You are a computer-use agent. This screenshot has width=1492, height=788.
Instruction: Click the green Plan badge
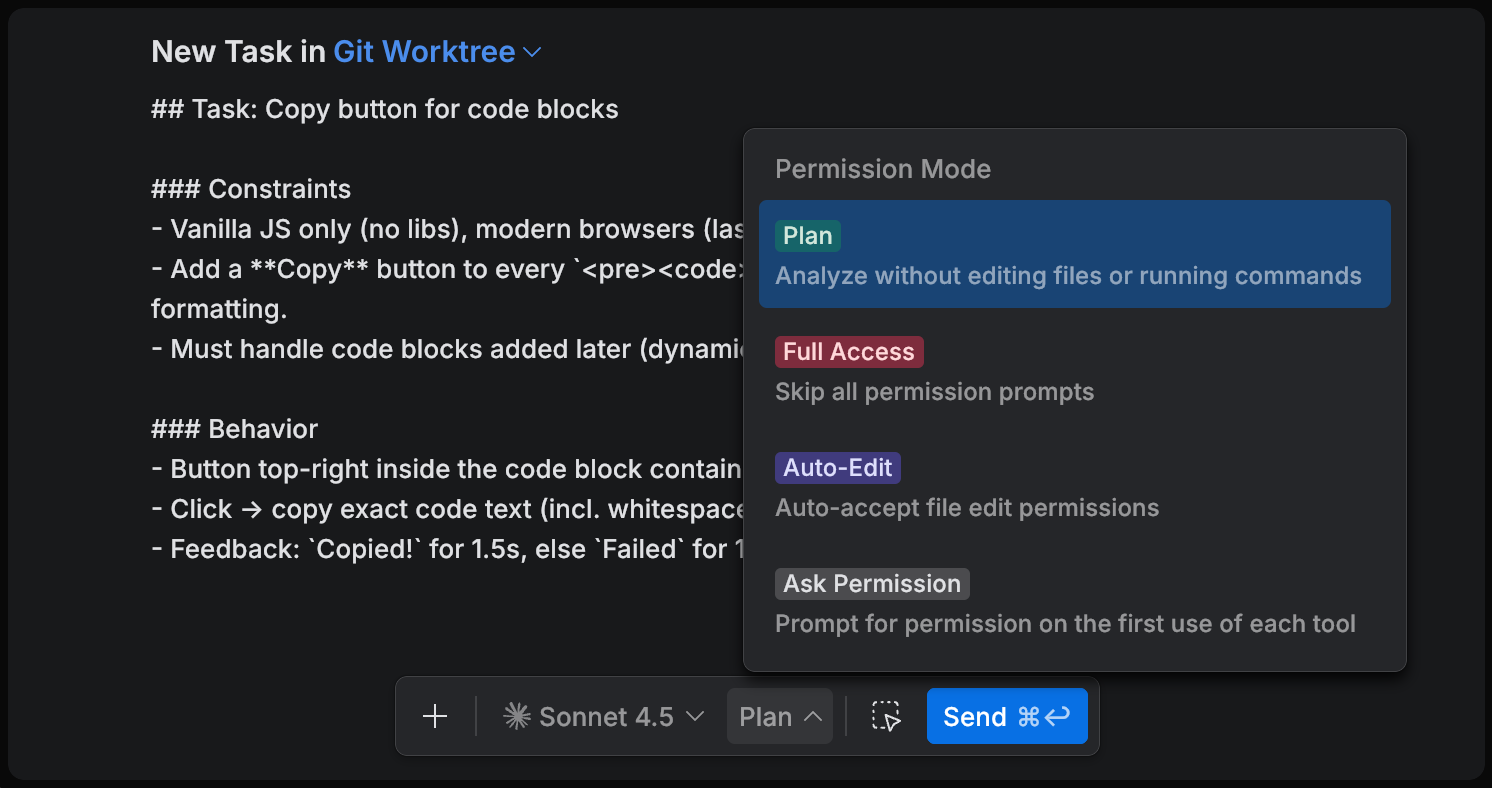[807, 236]
